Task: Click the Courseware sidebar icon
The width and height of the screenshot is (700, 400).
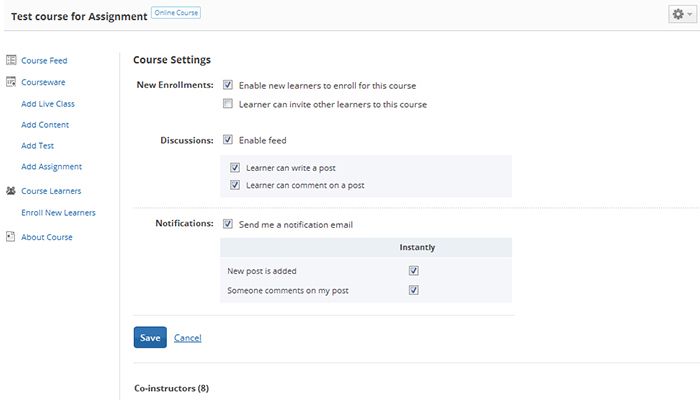Action: click(x=10, y=82)
